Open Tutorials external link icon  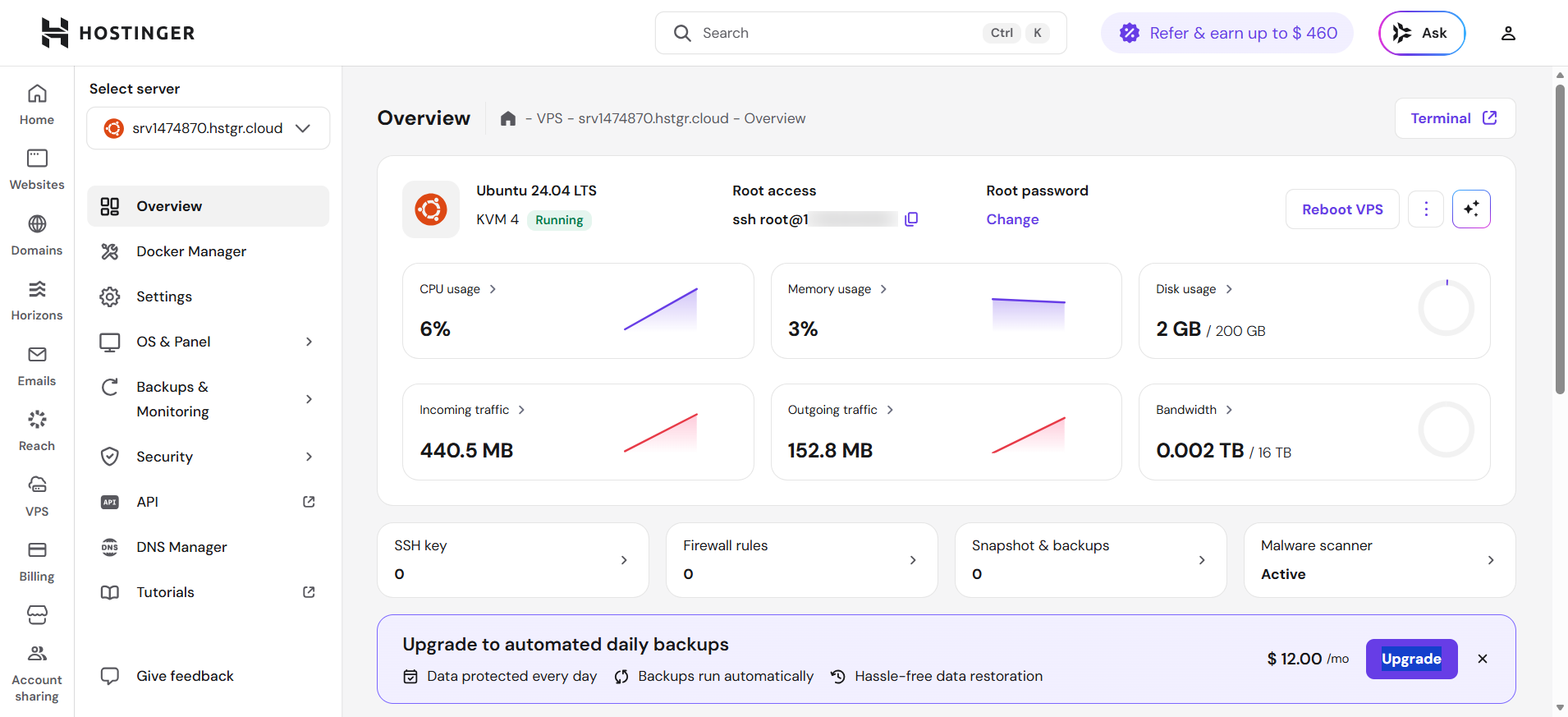(x=309, y=592)
